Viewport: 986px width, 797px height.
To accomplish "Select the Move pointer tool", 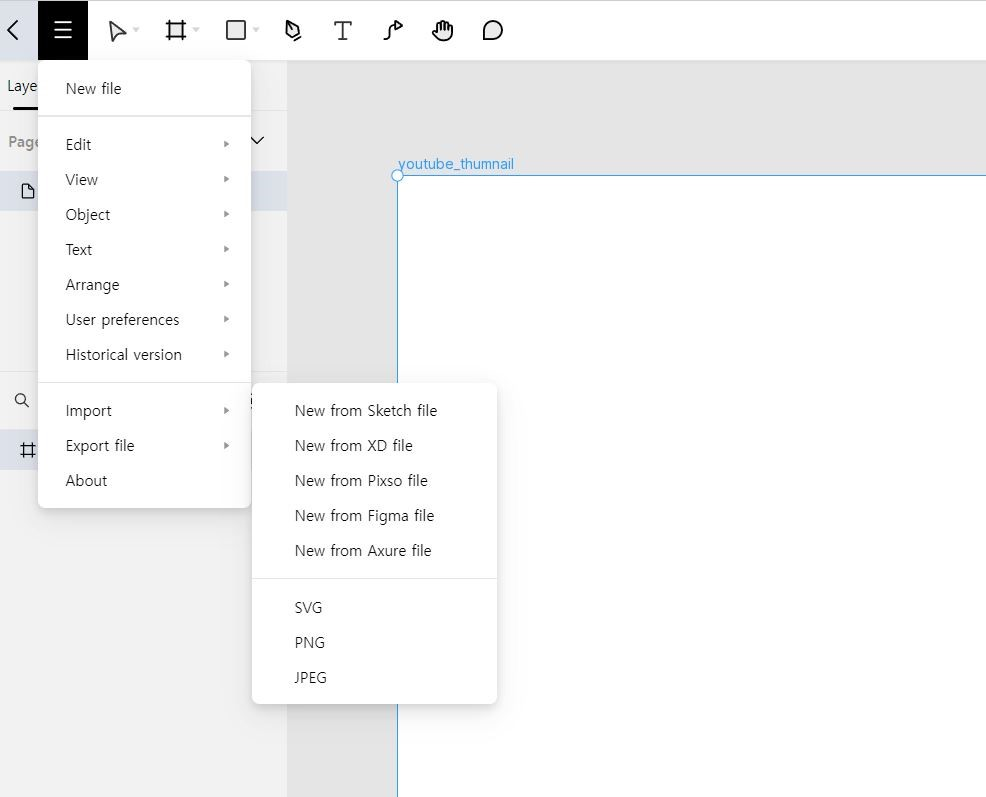I will pos(117,30).
